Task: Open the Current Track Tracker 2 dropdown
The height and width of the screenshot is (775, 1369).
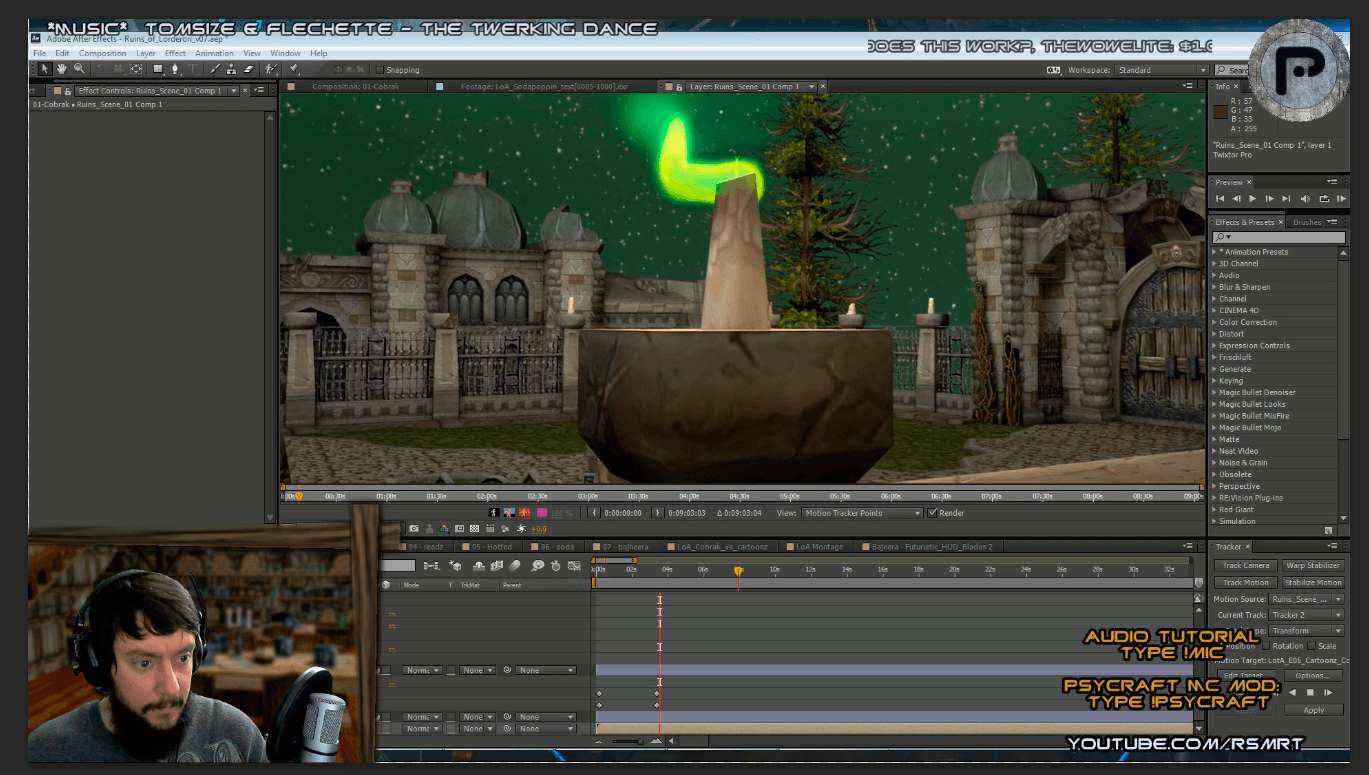Action: point(1306,615)
